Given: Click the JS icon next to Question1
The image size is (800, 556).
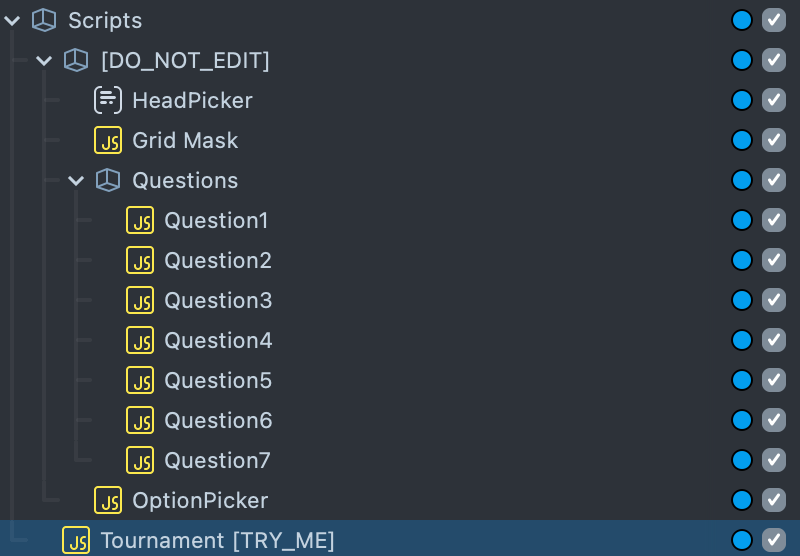Looking at the screenshot, I should (140, 220).
